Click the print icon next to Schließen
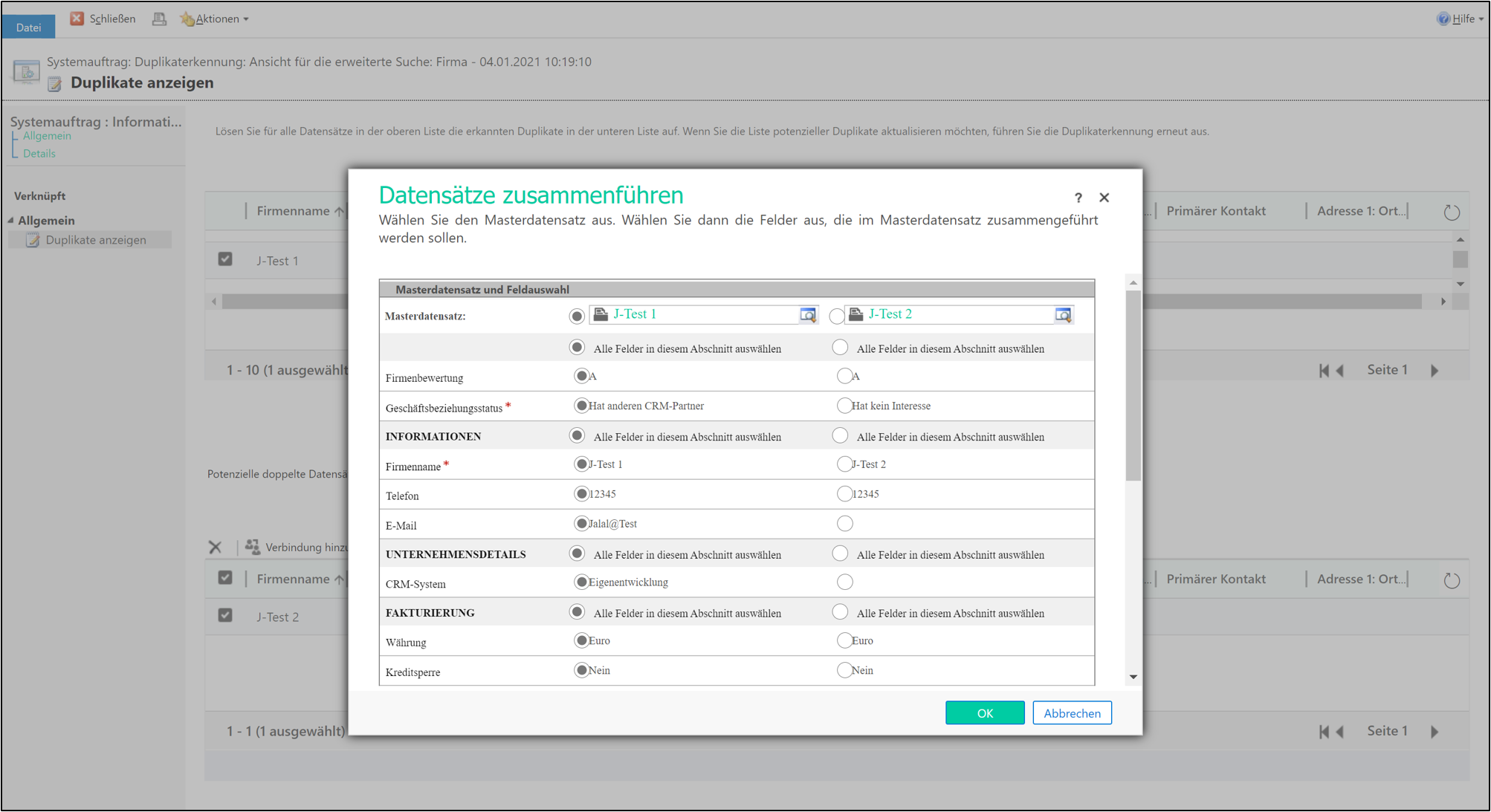The image size is (1491, 812). point(159,19)
